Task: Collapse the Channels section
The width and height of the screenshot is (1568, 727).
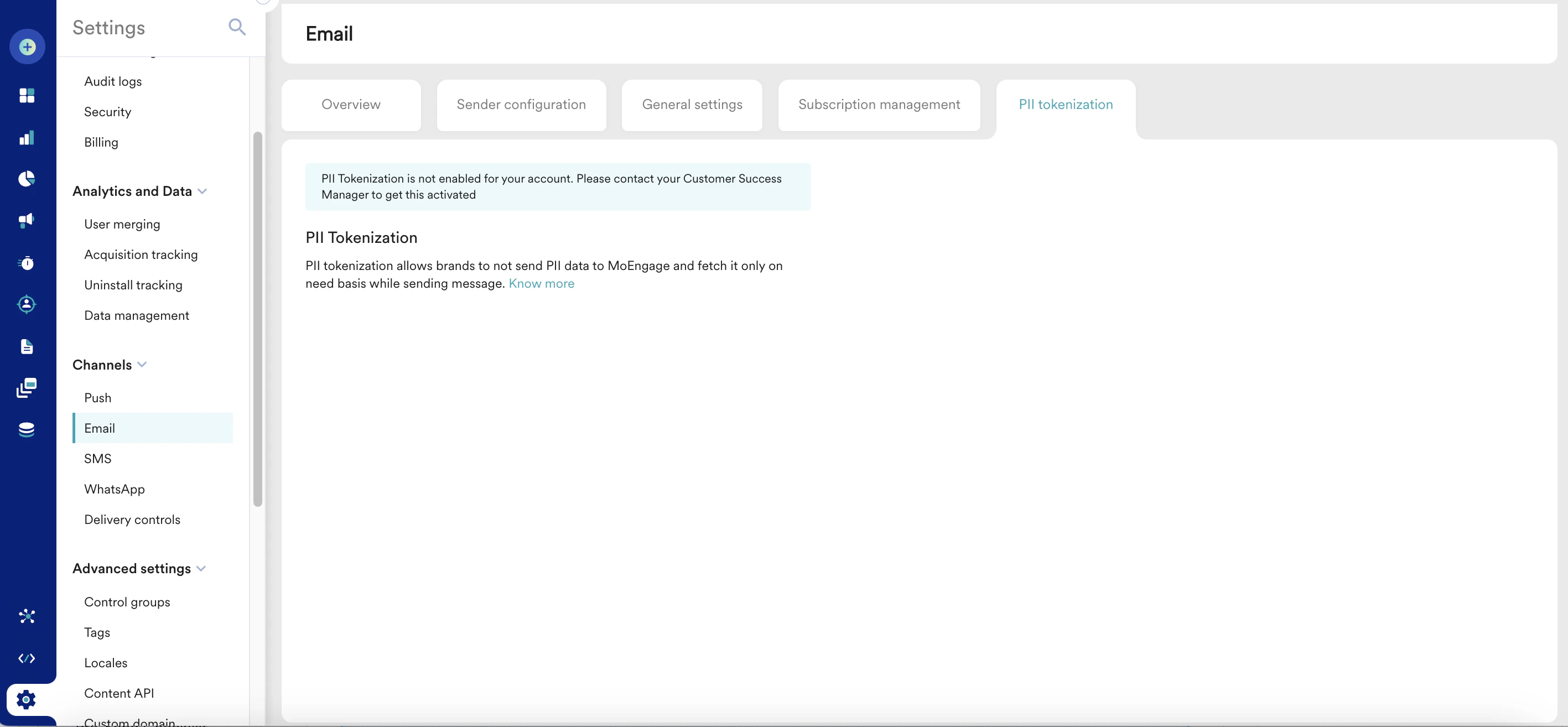Action: click(142, 365)
